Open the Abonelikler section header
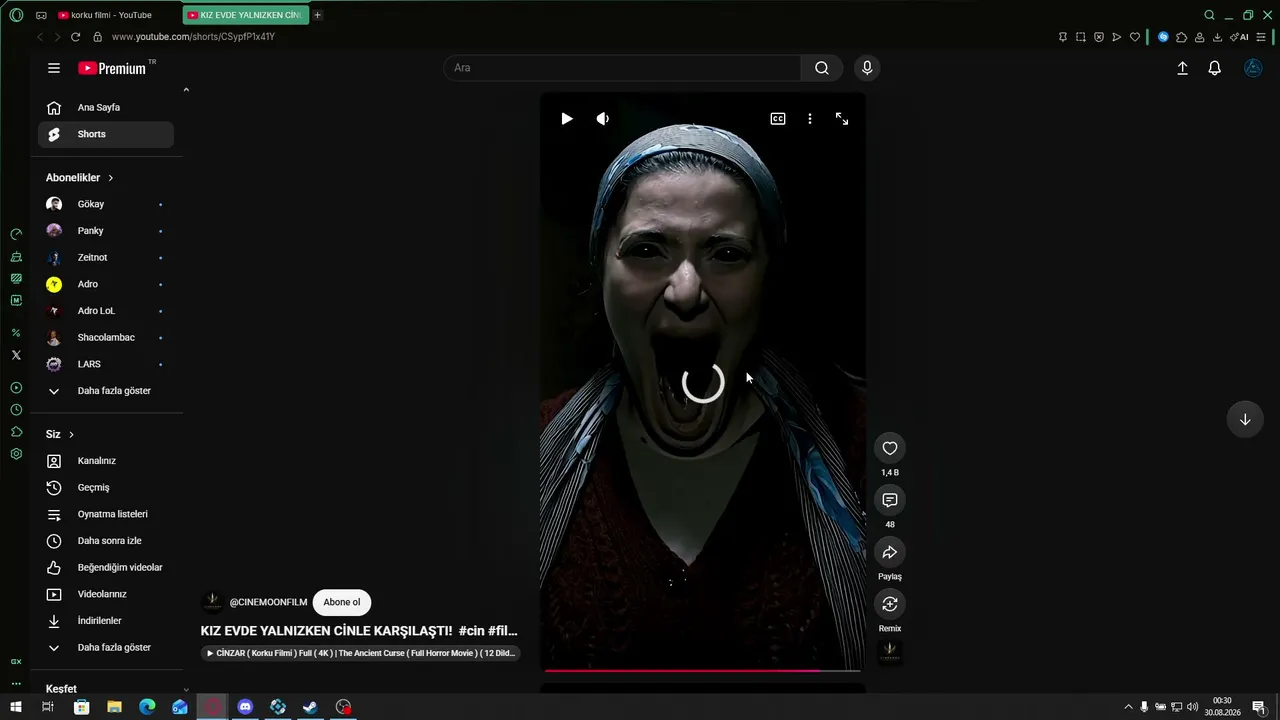1280x720 pixels. [80, 178]
